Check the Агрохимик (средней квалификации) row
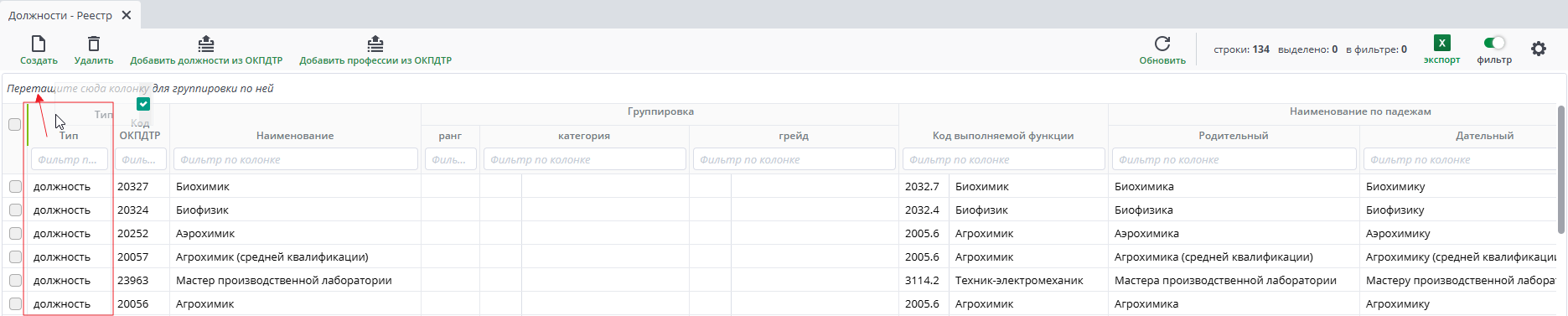Viewport: 1568px width, 316px height. (15, 256)
